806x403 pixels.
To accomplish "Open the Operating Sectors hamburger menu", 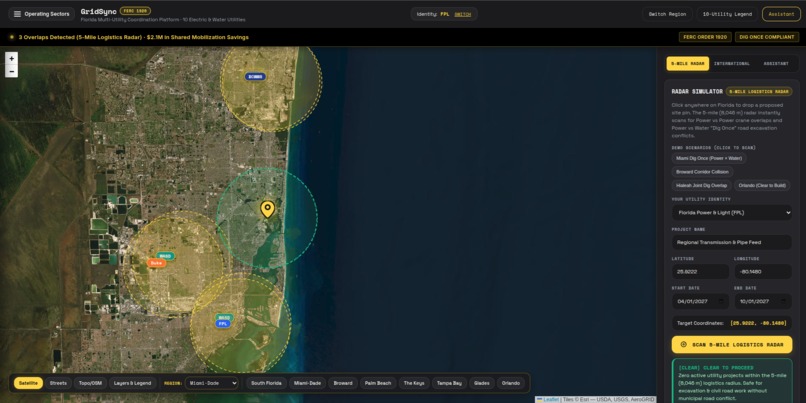I will coord(42,14).
